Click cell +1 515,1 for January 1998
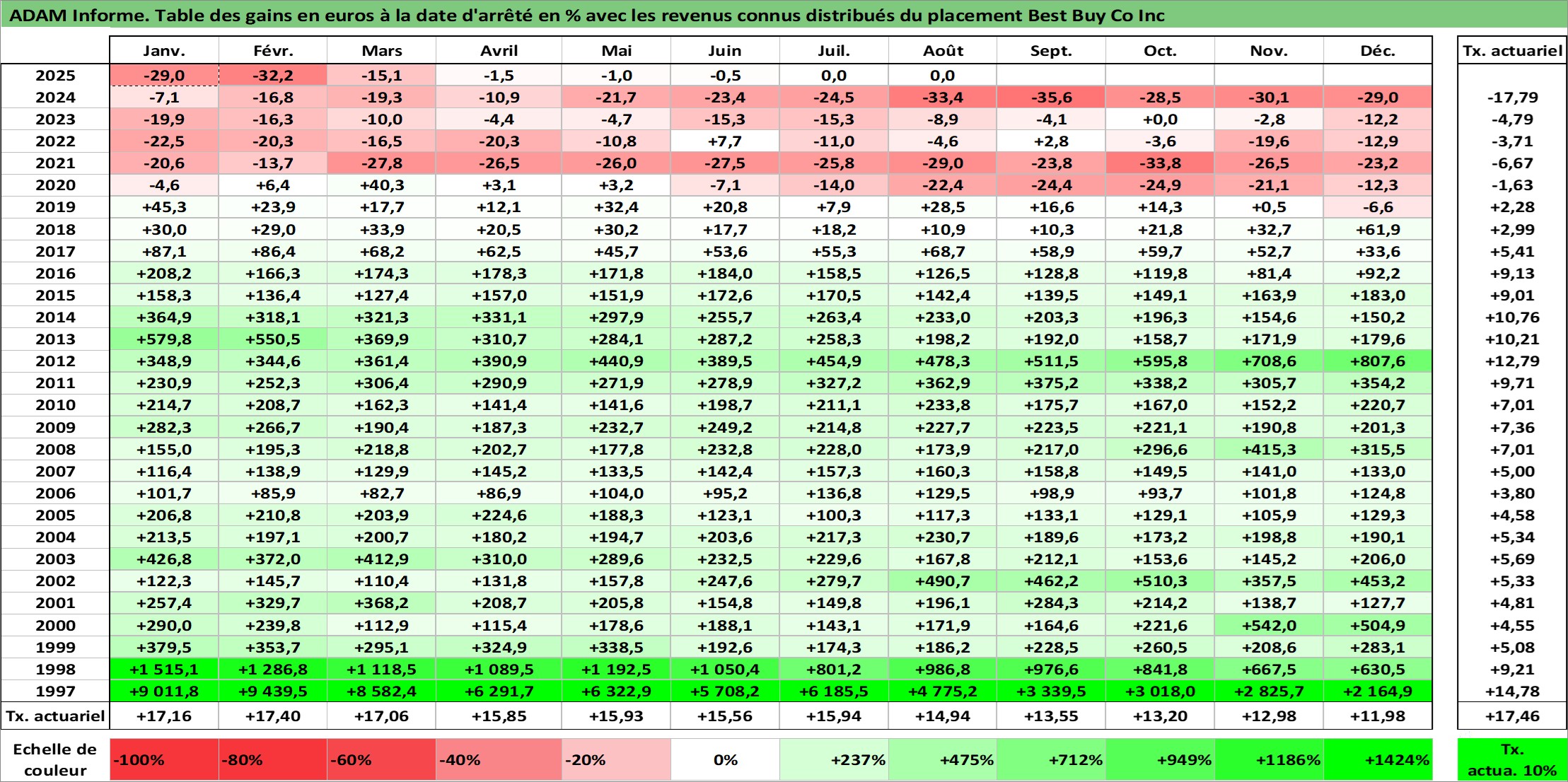Viewport: 1568px width, 782px height. tap(164, 670)
